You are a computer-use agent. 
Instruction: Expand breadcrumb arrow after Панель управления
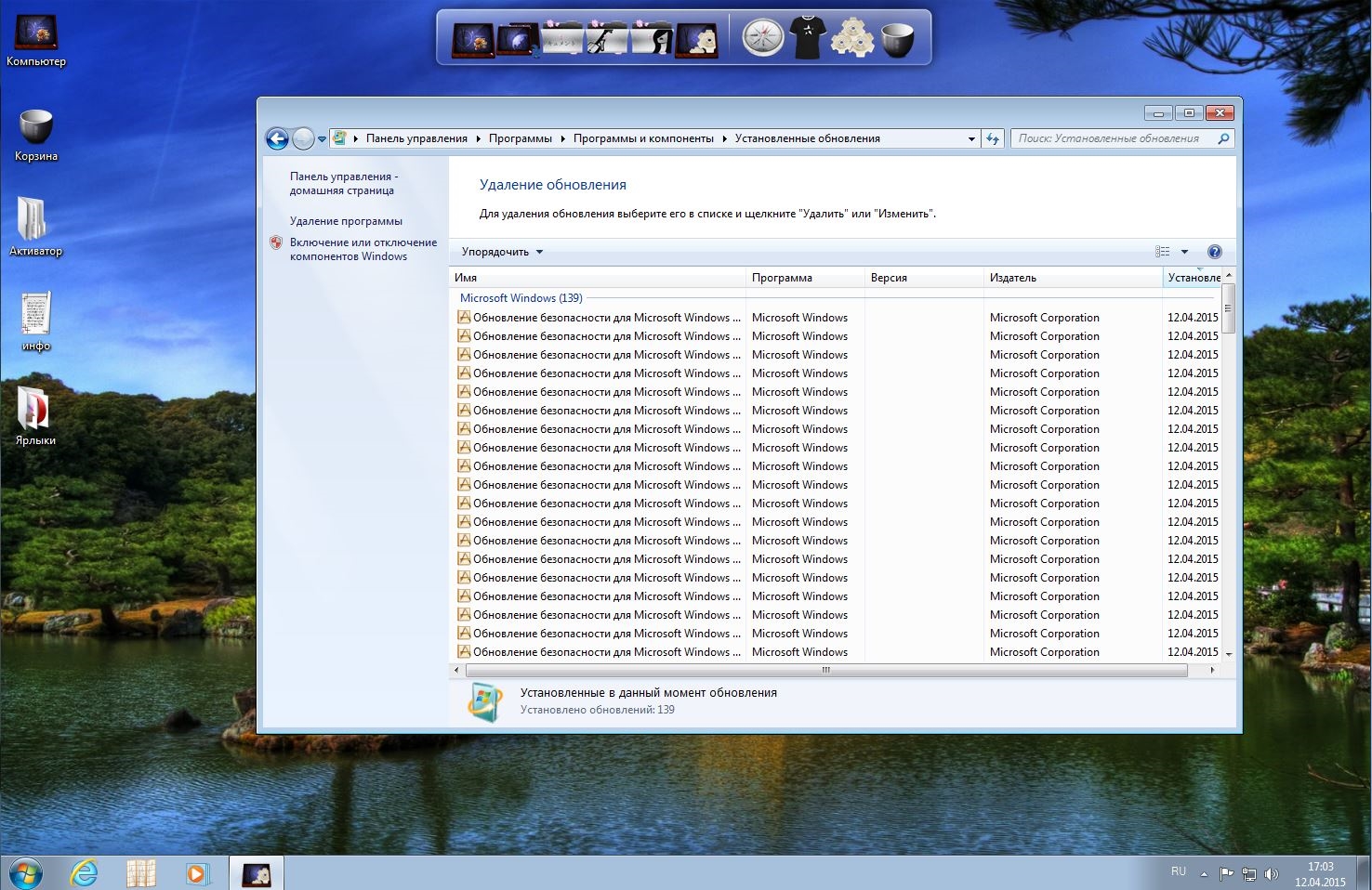pyautogui.click(x=478, y=138)
